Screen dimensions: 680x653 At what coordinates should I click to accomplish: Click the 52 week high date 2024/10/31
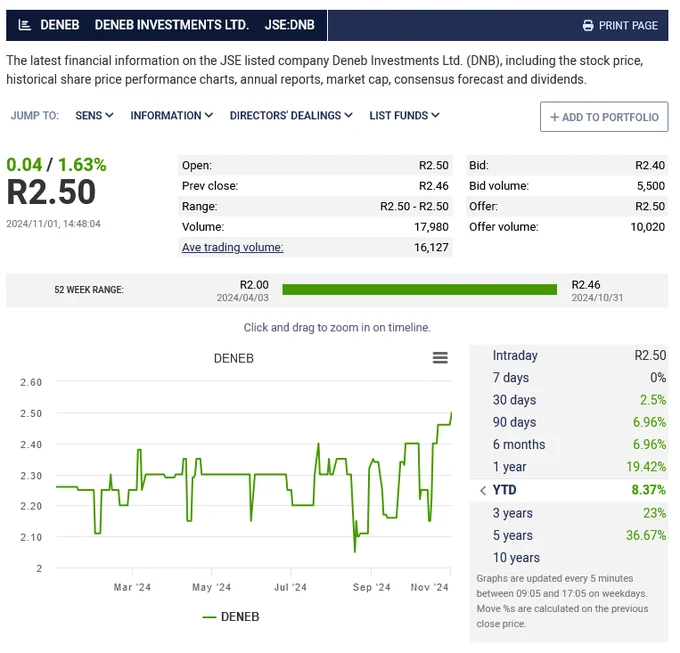(597, 298)
